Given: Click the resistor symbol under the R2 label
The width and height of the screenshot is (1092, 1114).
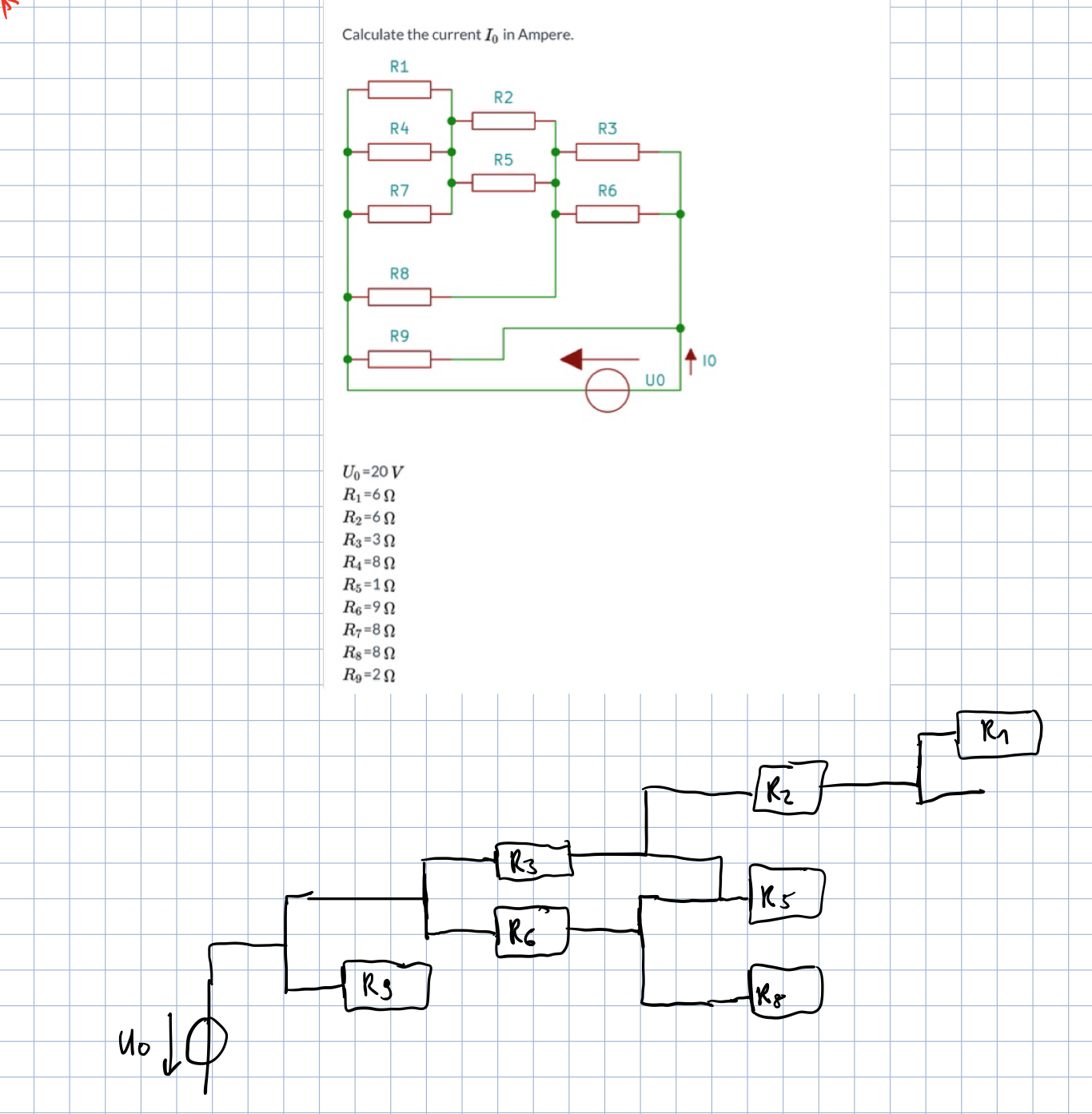Looking at the screenshot, I should coord(503,121).
